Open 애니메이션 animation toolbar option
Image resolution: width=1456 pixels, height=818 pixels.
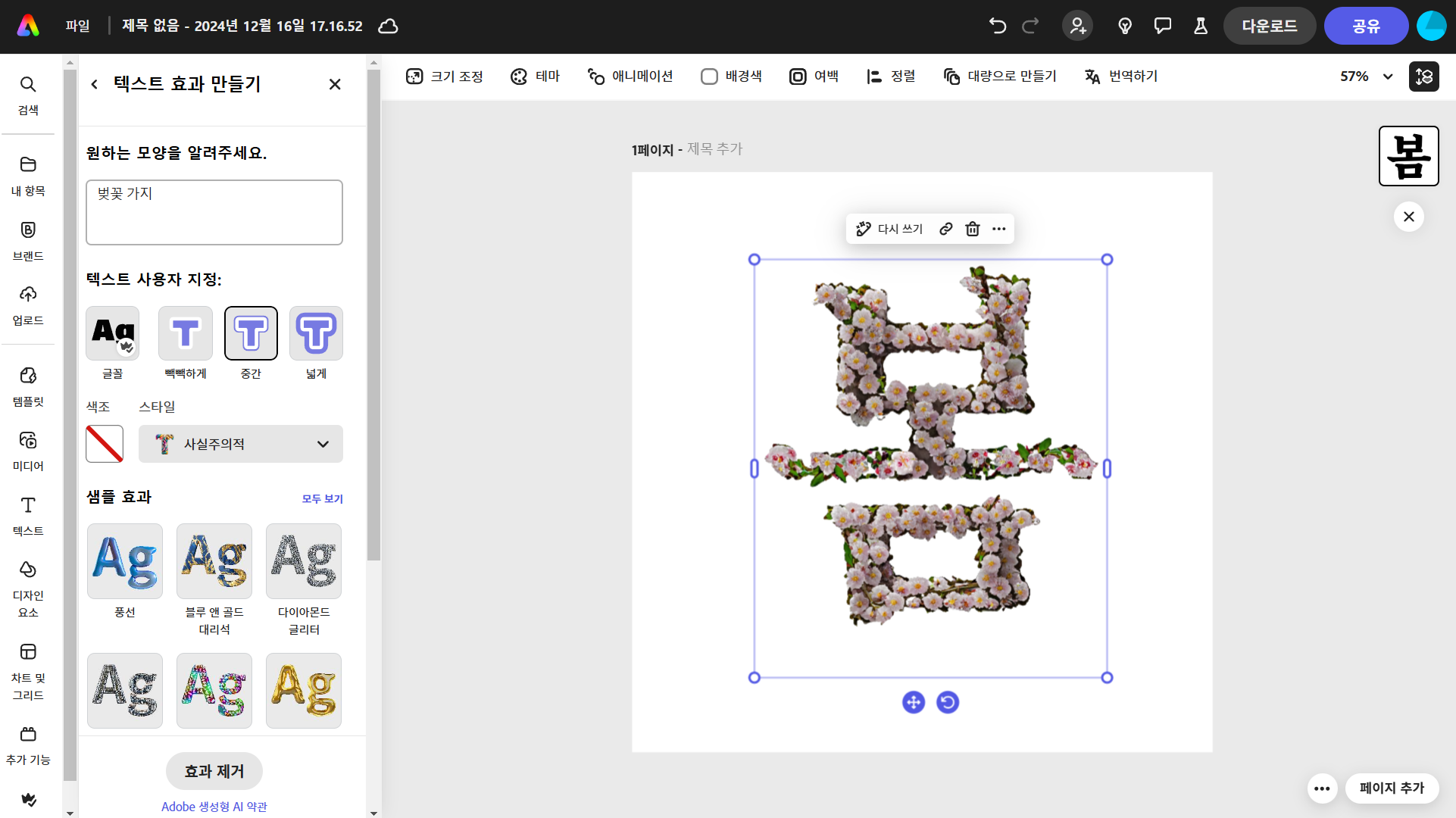click(630, 76)
